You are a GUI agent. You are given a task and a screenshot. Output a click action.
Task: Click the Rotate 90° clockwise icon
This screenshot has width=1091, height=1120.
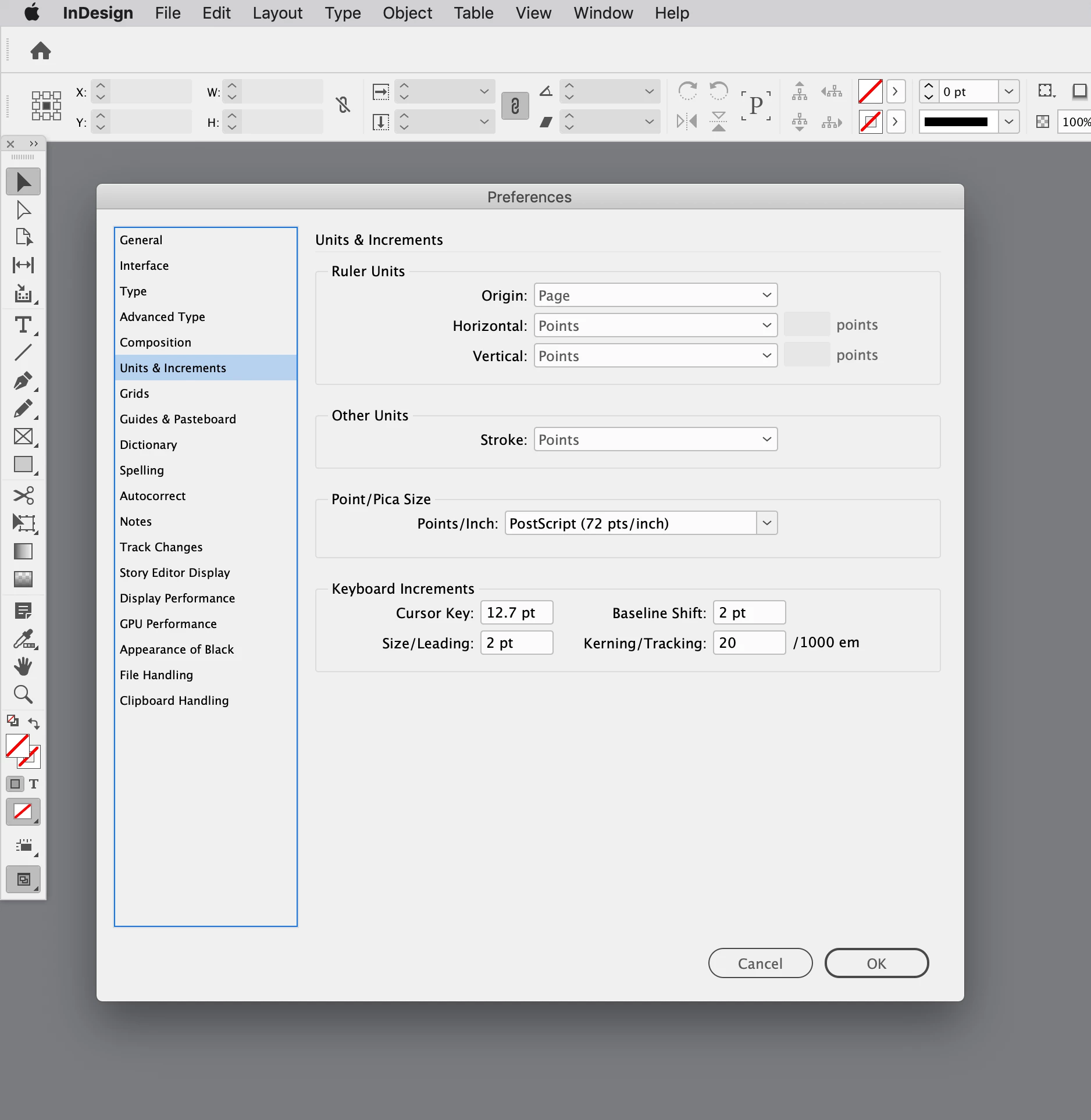[687, 91]
